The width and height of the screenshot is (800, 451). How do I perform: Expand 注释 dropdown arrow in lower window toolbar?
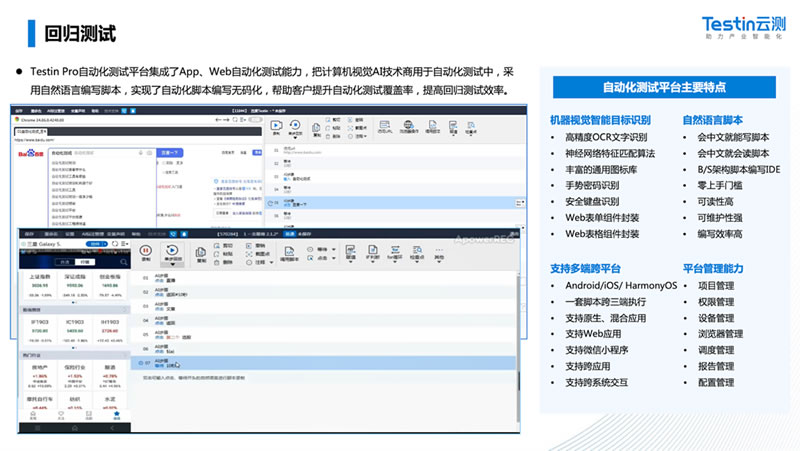pos(271,262)
